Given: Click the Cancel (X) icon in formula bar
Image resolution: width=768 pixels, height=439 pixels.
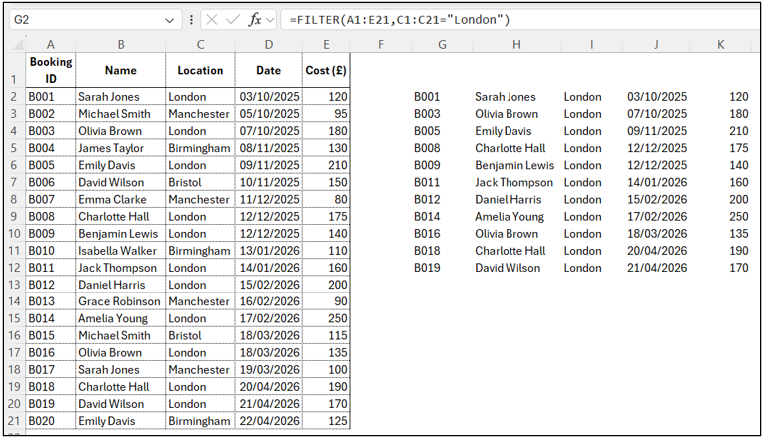Looking at the screenshot, I should pyautogui.click(x=212, y=20).
